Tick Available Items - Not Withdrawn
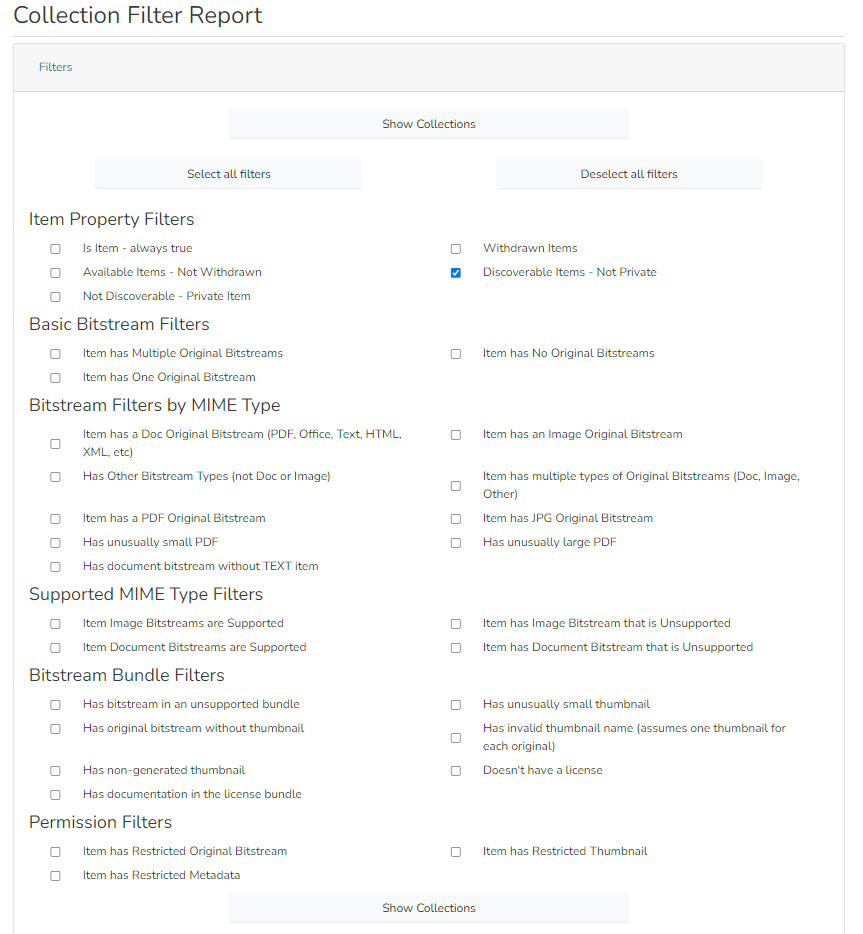This screenshot has height=934, width=863. click(56, 273)
